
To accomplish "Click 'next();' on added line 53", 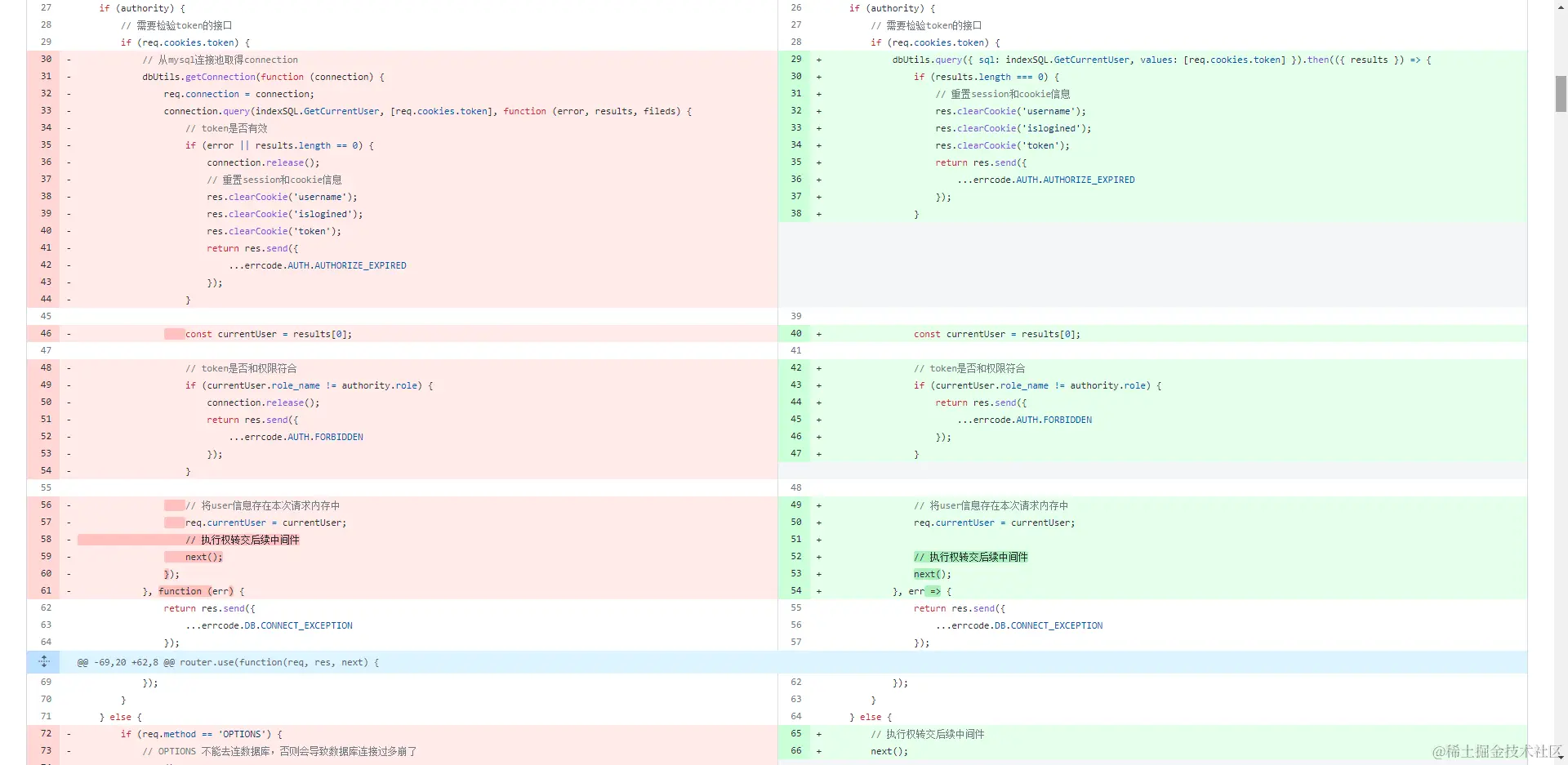I will 933,574.
